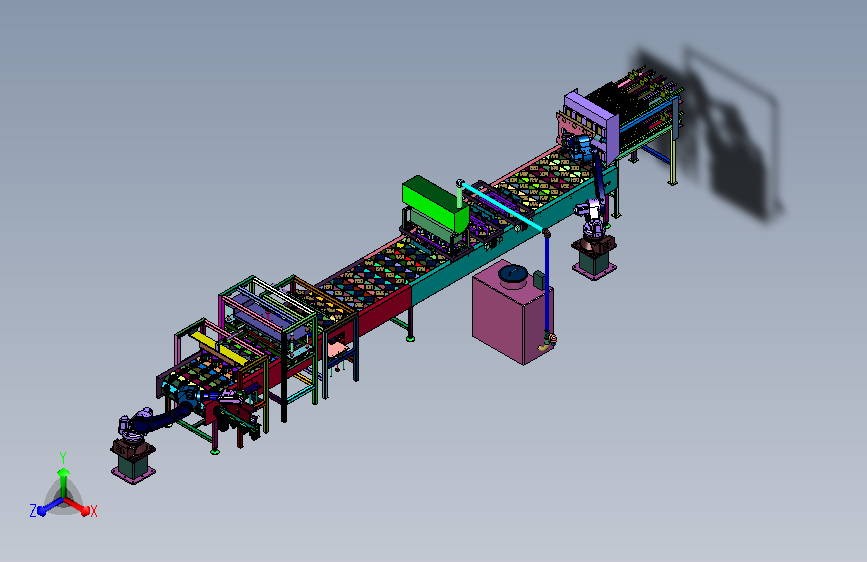This screenshot has width=867, height=562.
Task: Click the red X axis of the orientation triad
Action: coord(77,506)
